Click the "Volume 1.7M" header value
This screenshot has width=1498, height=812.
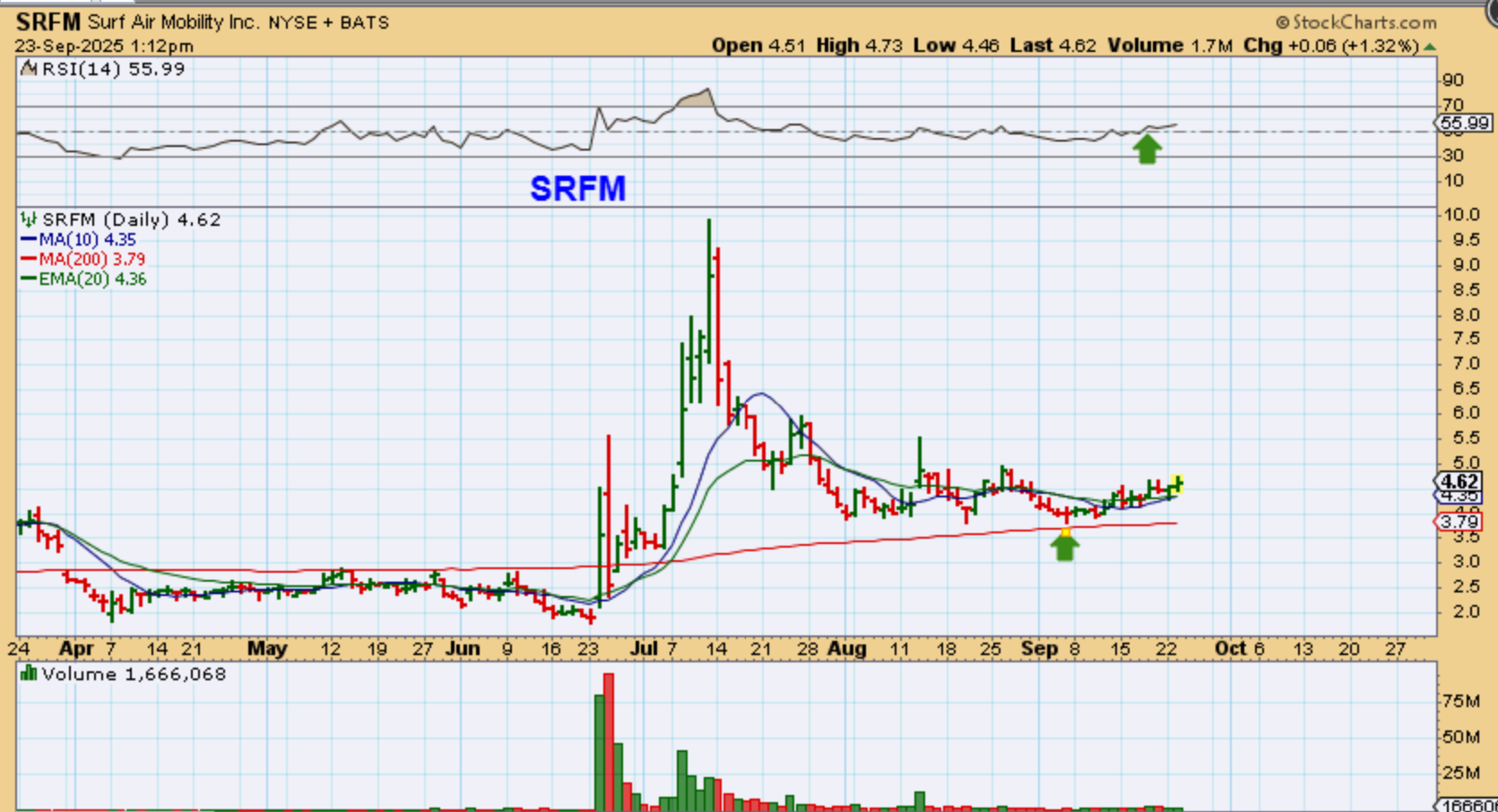click(x=1170, y=46)
